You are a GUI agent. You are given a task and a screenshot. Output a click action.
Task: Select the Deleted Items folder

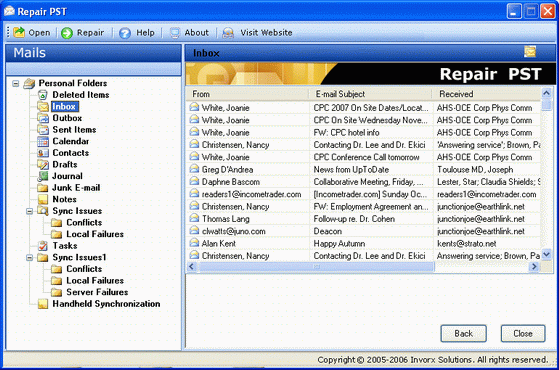pos(81,95)
